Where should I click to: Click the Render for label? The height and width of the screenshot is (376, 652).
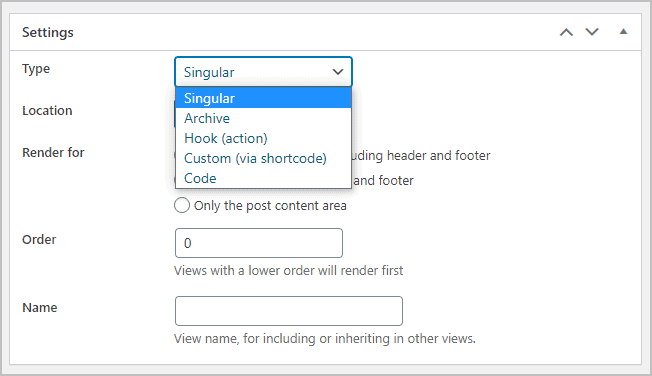[x=53, y=153]
